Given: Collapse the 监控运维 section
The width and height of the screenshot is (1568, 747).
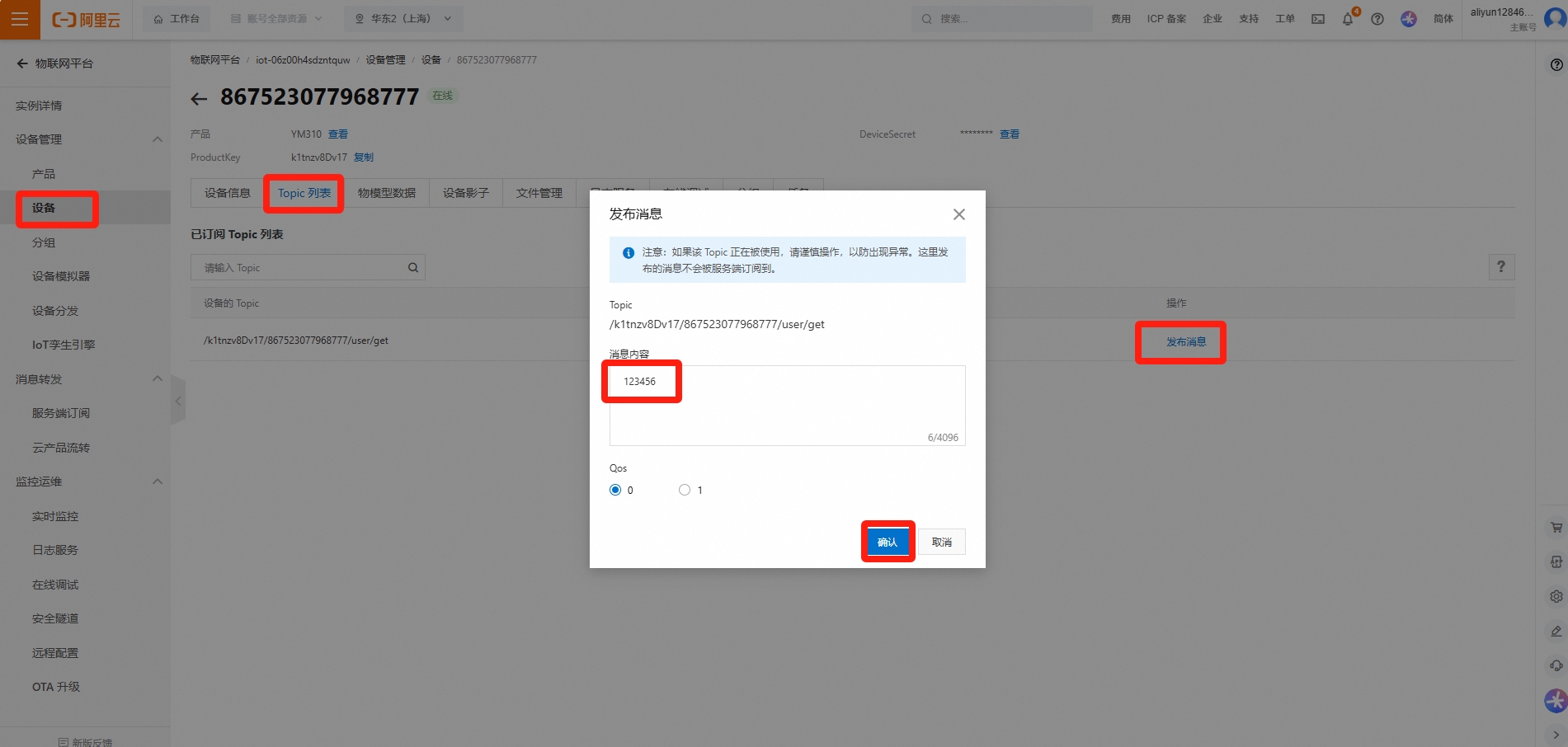Looking at the screenshot, I should click(x=158, y=482).
